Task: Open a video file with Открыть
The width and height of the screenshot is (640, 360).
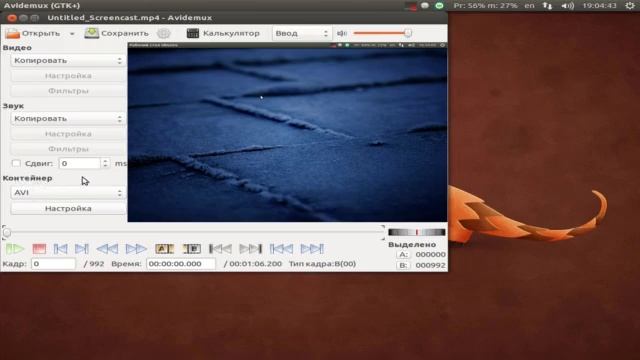Action: point(33,33)
